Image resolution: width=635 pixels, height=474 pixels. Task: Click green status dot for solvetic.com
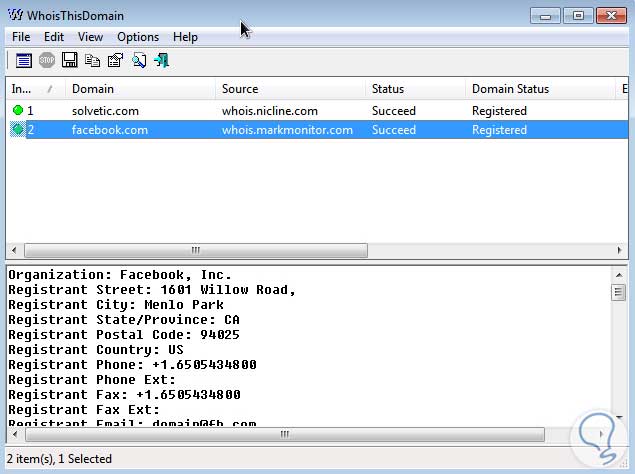[18, 110]
